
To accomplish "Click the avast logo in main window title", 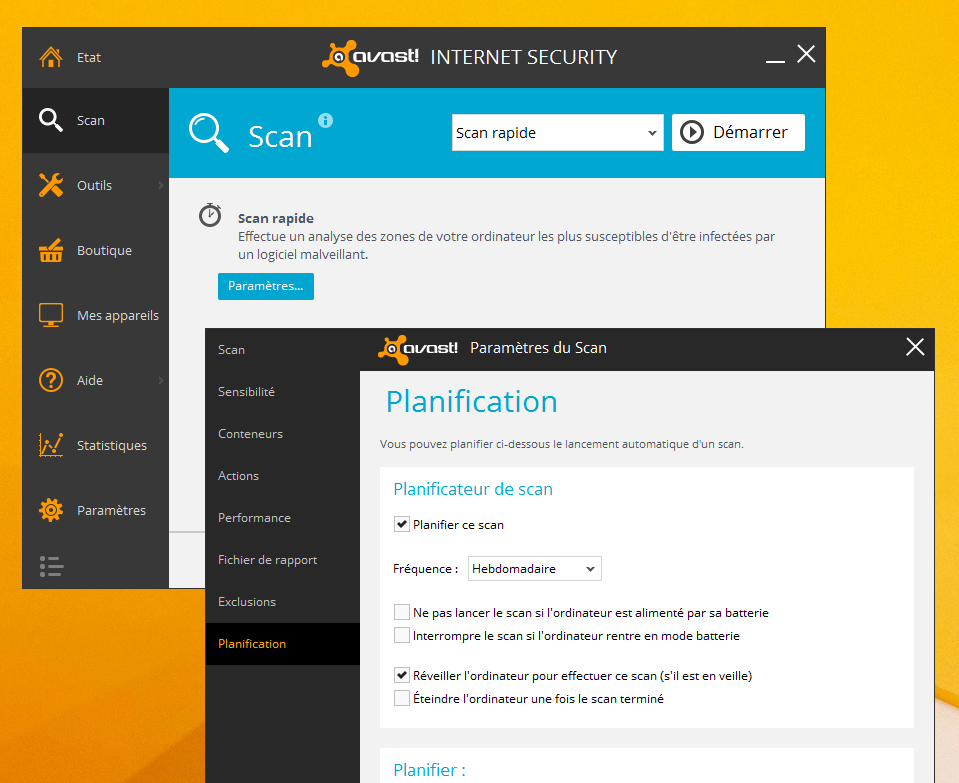I will [371, 58].
